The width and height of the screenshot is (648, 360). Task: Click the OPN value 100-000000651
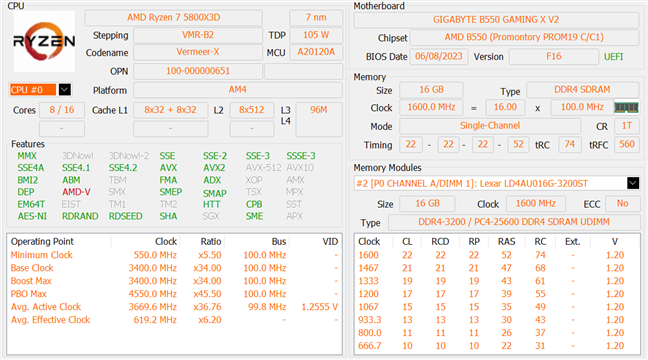coord(198,71)
